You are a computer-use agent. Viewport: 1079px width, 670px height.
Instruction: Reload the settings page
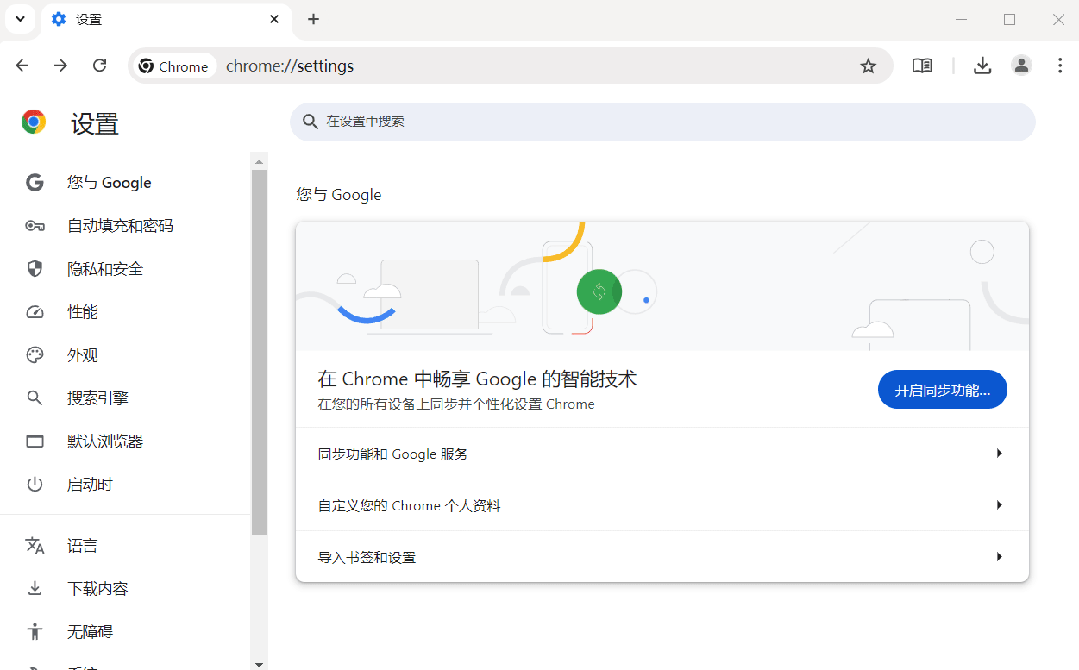point(100,65)
